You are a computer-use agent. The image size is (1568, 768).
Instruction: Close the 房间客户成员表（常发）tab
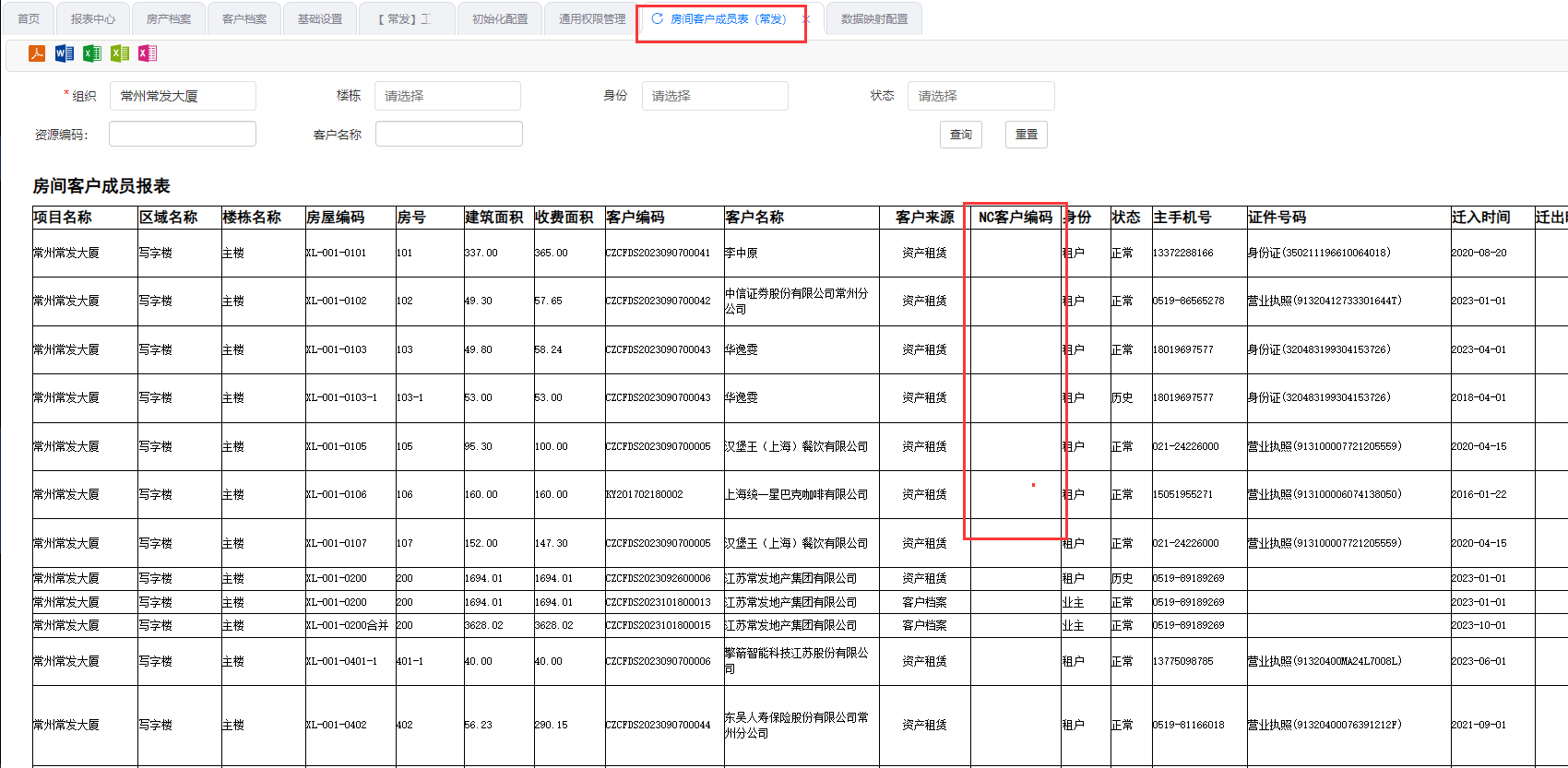[805, 19]
